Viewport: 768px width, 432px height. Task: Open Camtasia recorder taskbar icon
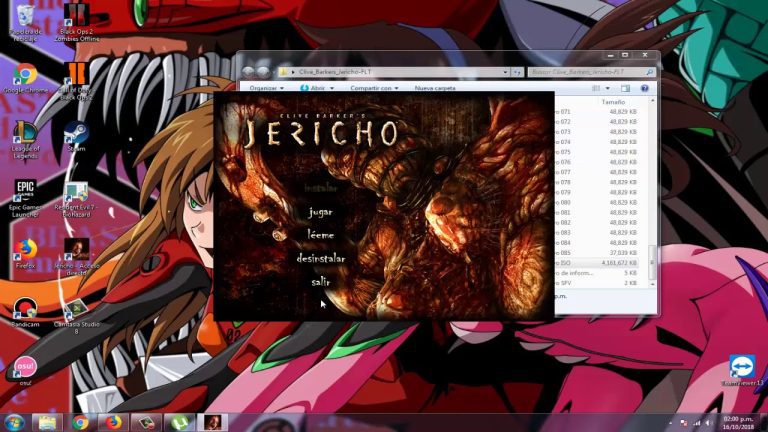pos(146,422)
